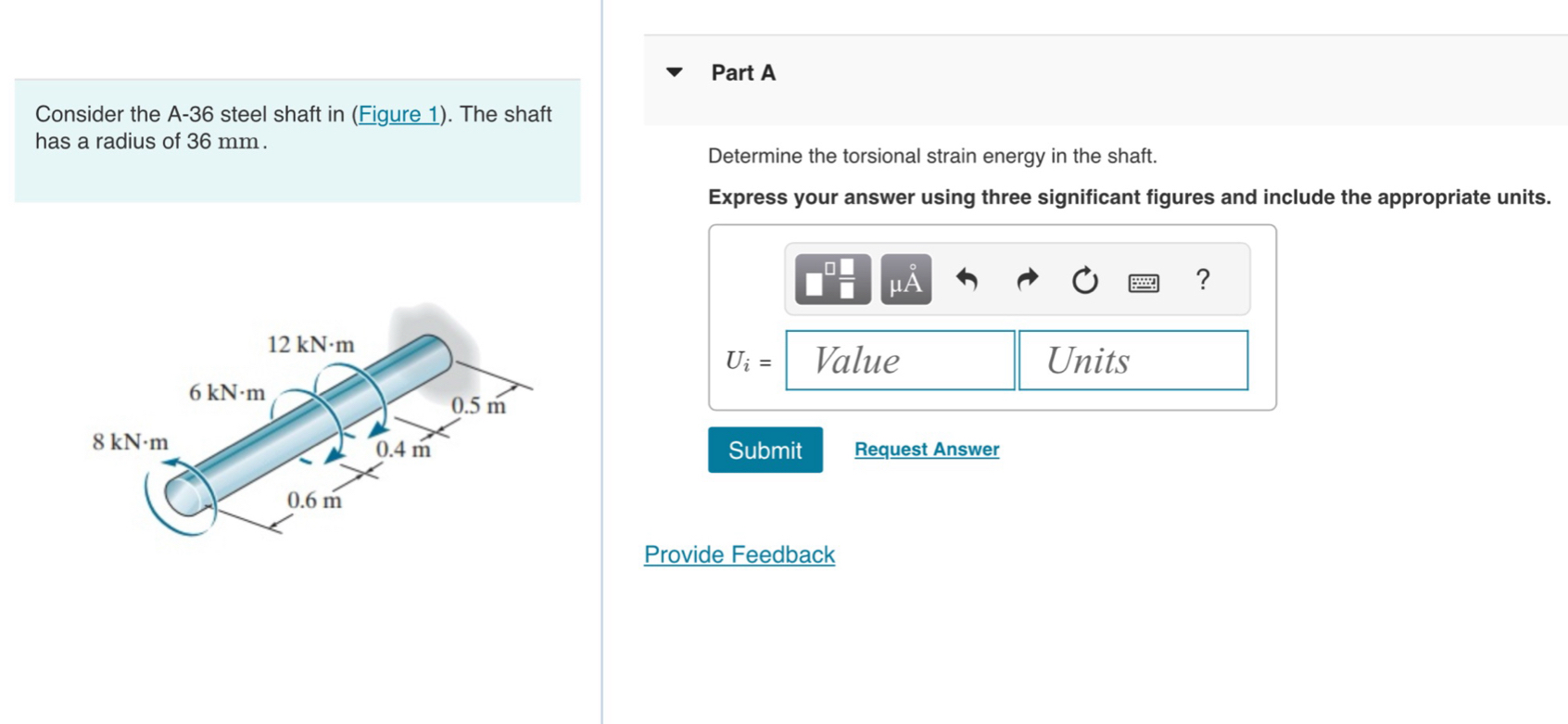Submit the torsional strain energy answer
This screenshot has width=1568, height=724.
pyautogui.click(x=765, y=450)
